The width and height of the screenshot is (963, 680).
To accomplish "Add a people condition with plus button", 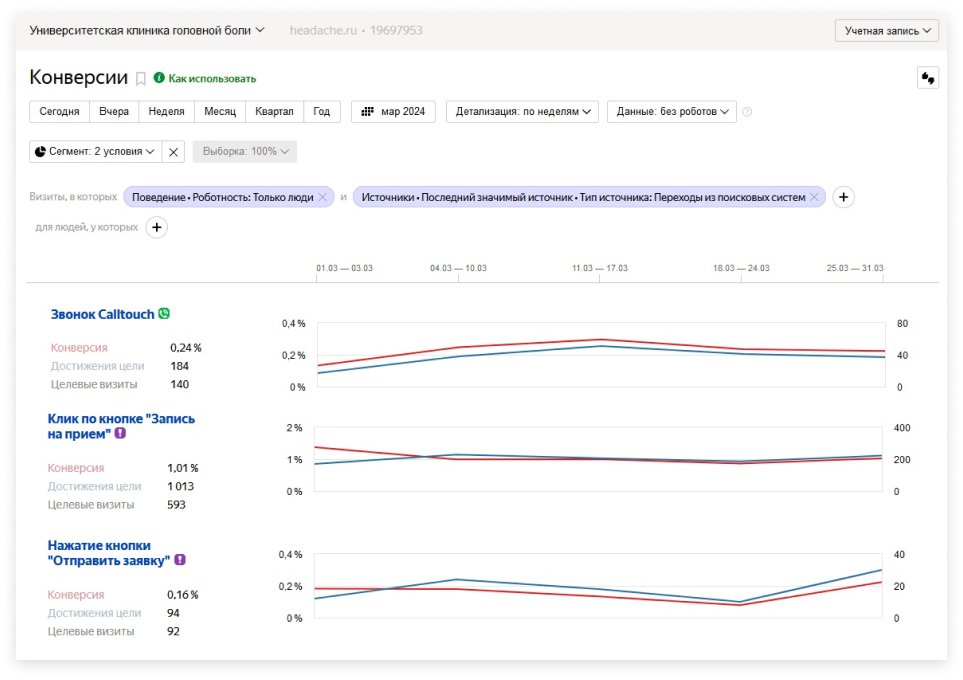I will (156, 227).
